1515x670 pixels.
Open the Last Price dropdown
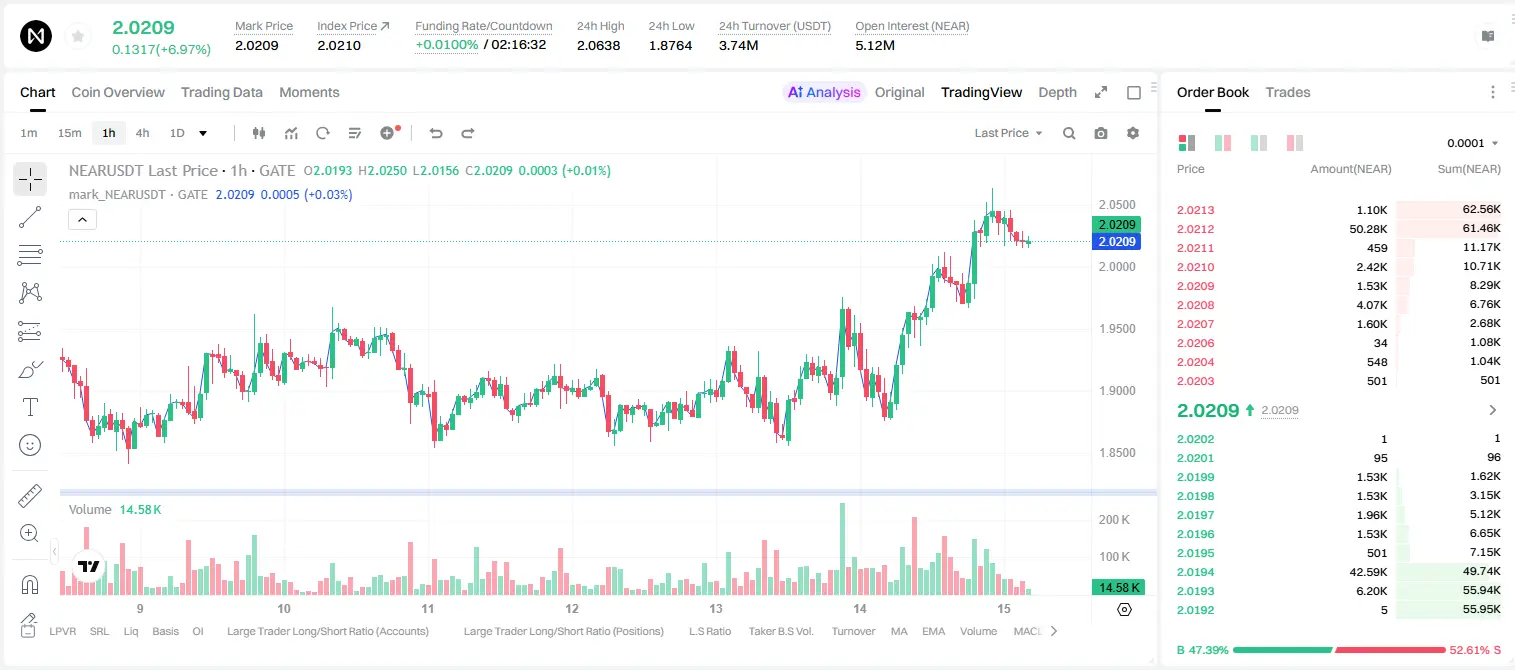[1008, 133]
